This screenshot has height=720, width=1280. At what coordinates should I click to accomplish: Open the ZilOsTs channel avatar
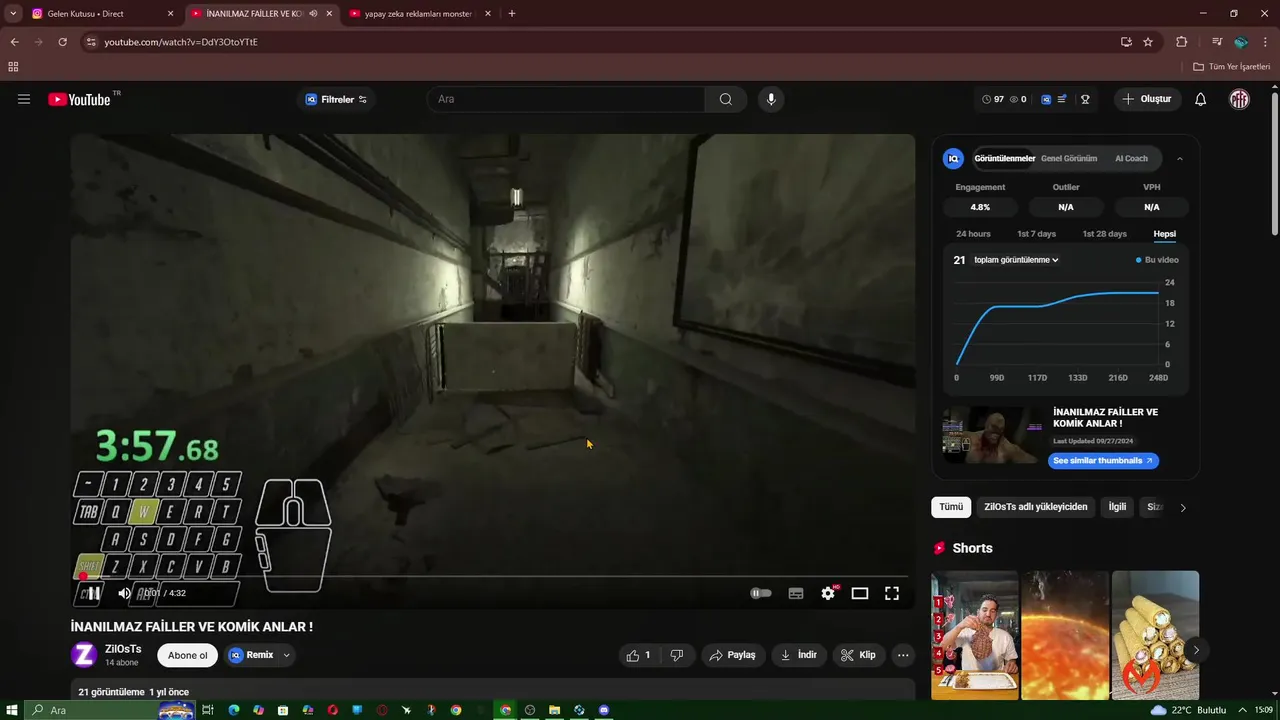coord(84,655)
